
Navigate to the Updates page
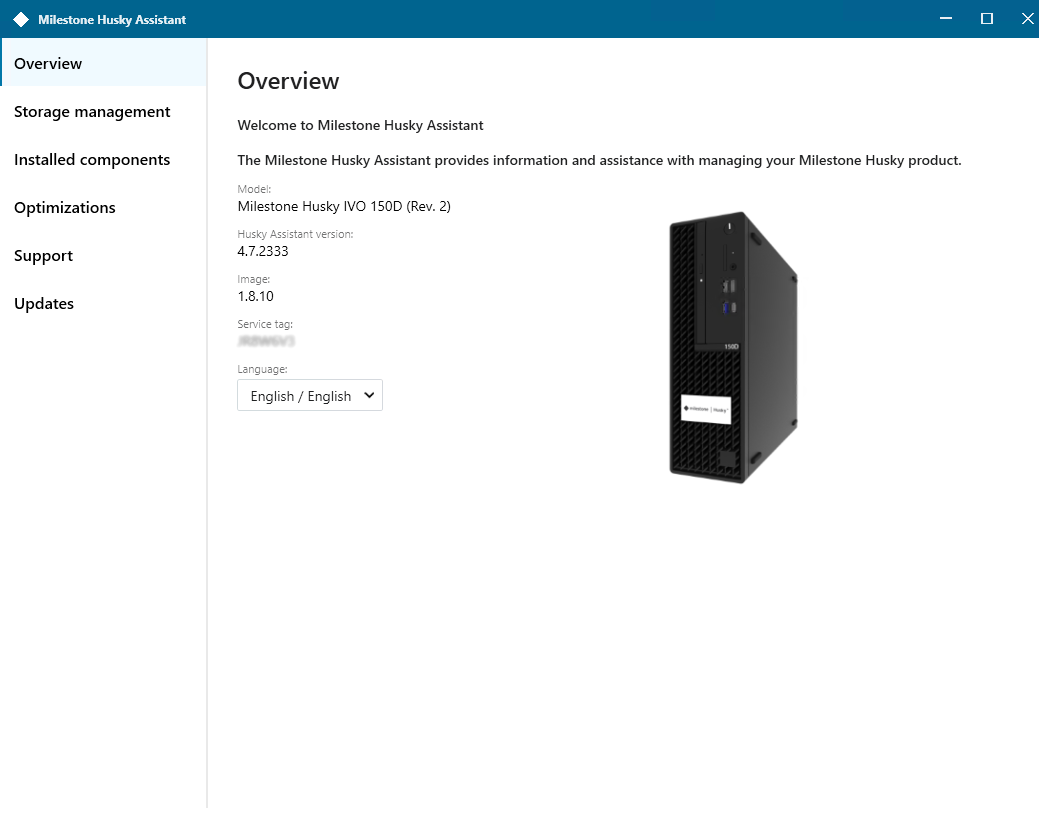coord(44,303)
